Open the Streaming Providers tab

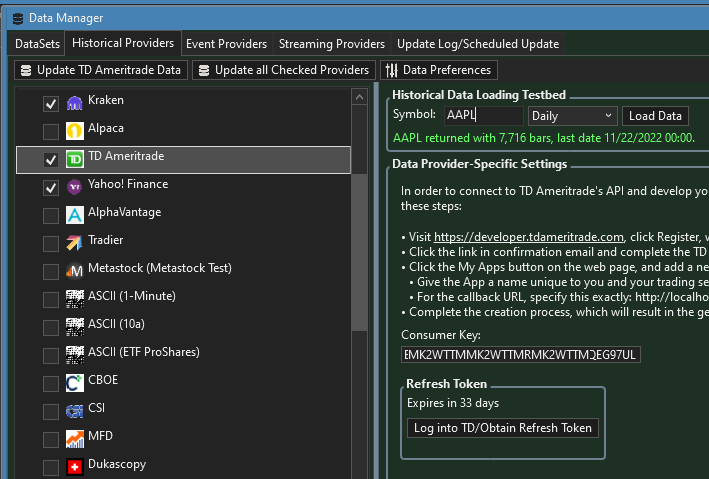click(x=331, y=44)
